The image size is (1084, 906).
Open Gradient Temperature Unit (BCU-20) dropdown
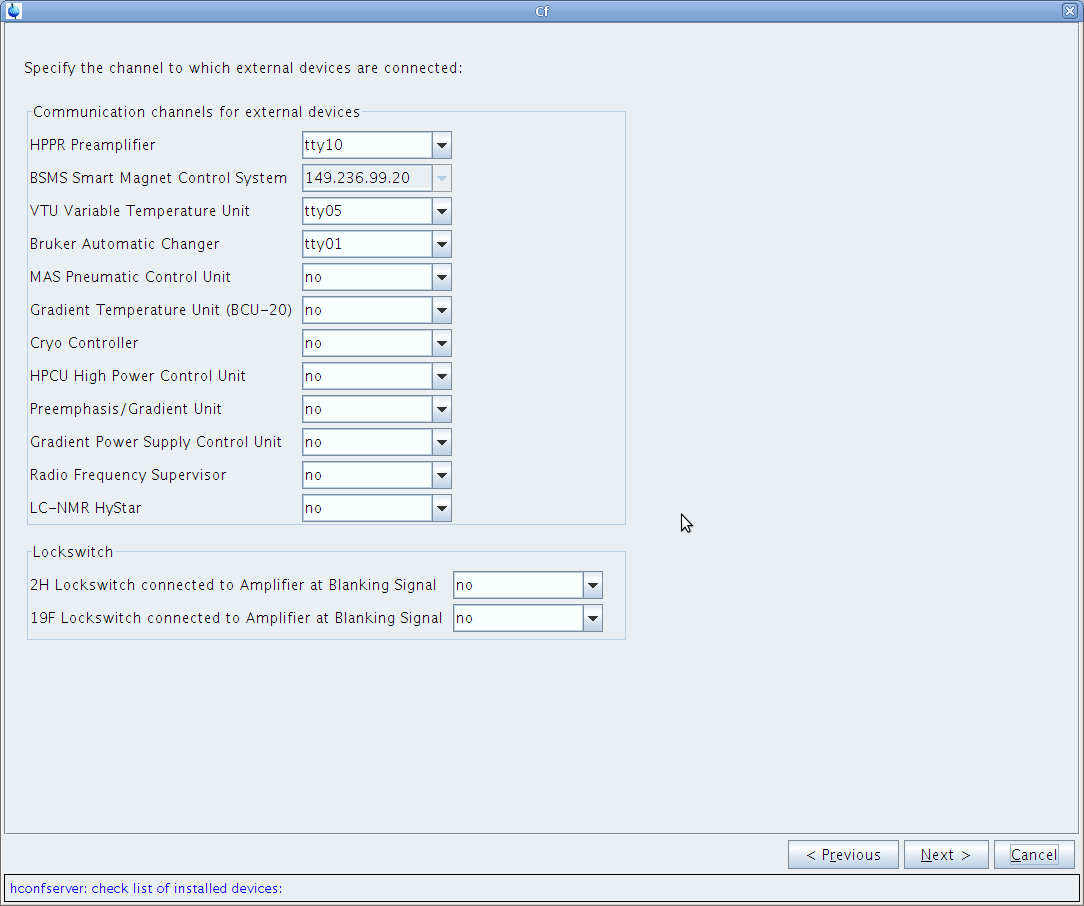click(x=442, y=310)
